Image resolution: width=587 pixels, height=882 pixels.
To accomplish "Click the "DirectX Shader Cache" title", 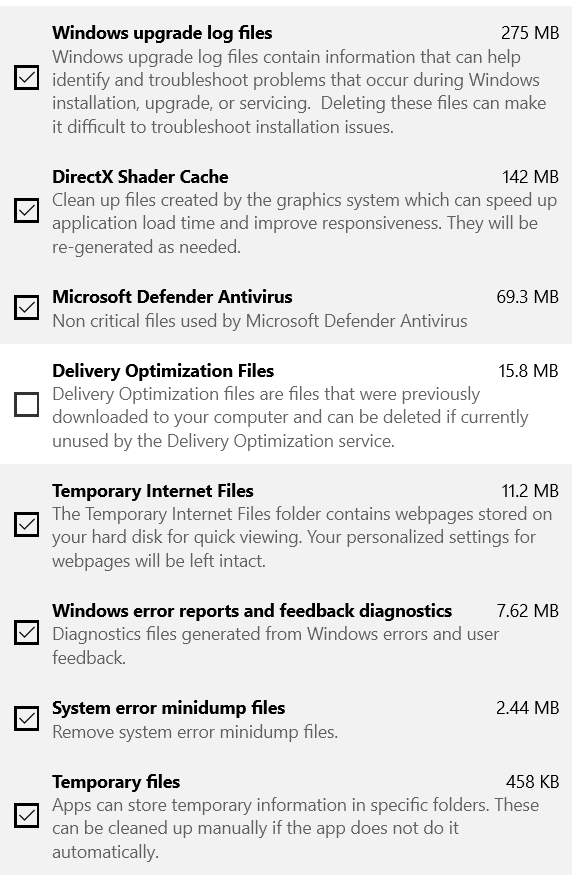I will pos(140,177).
